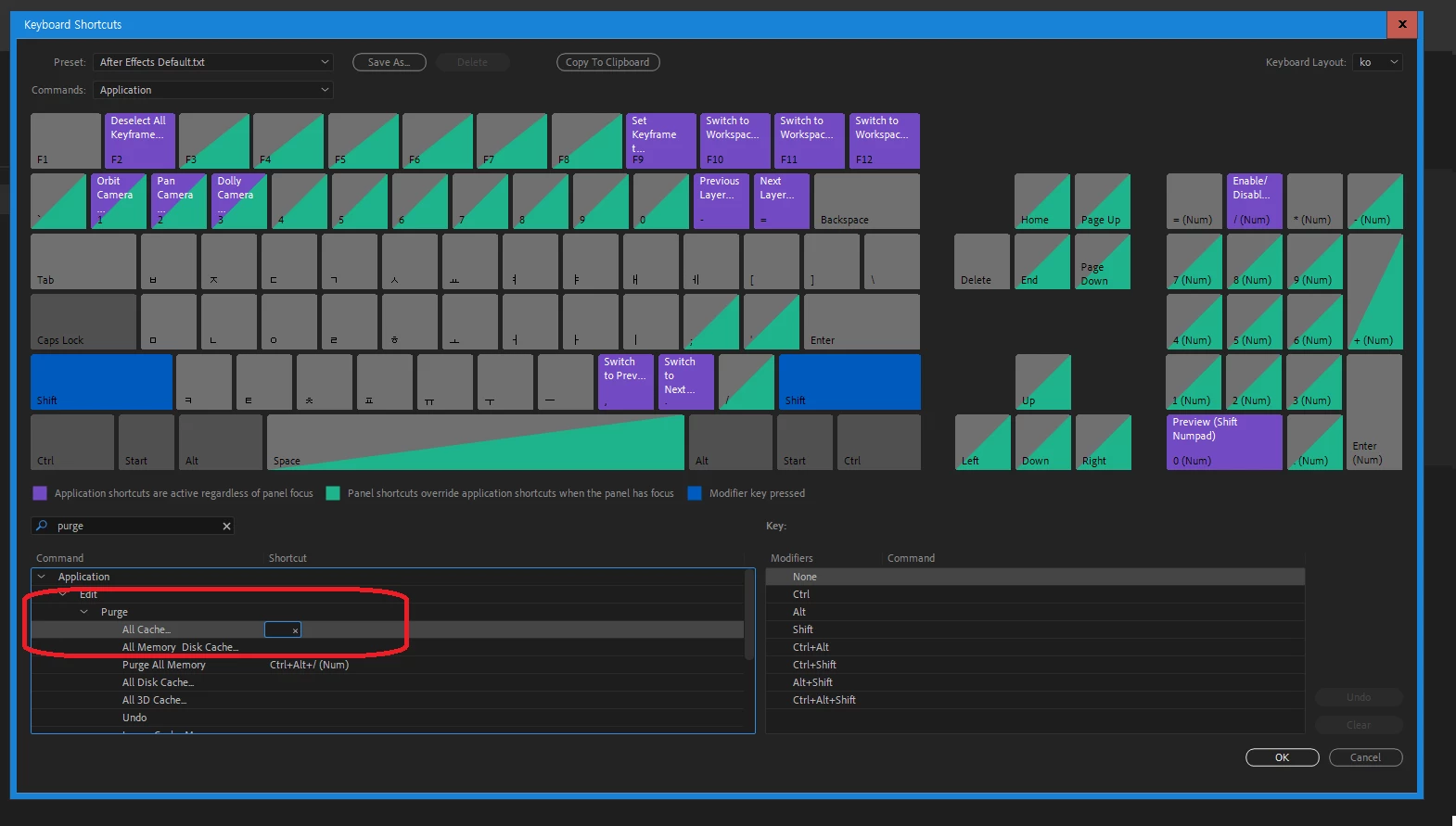Select the All Cache command row
1456x826 pixels.
point(388,629)
